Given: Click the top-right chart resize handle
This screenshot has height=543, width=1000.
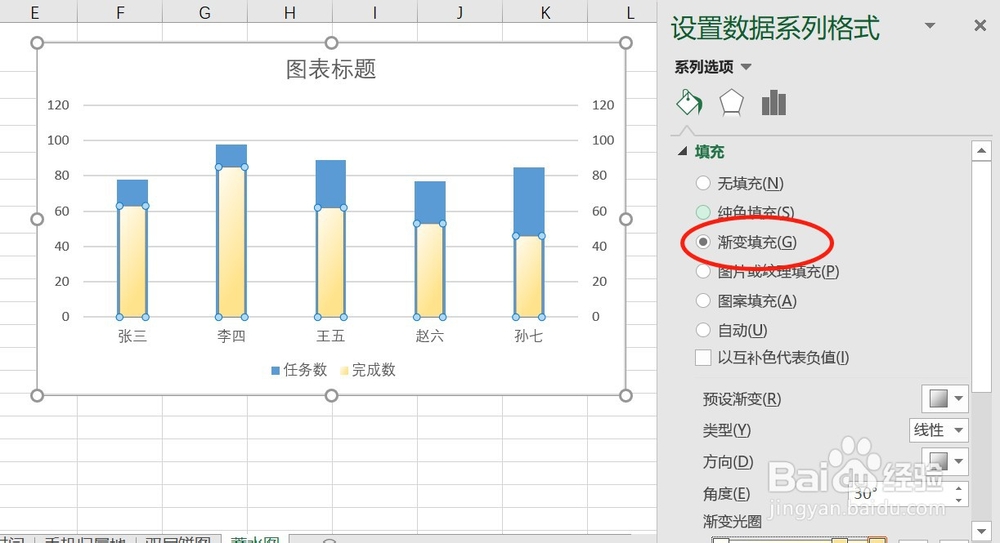Looking at the screenshot, I should [626, 43].
